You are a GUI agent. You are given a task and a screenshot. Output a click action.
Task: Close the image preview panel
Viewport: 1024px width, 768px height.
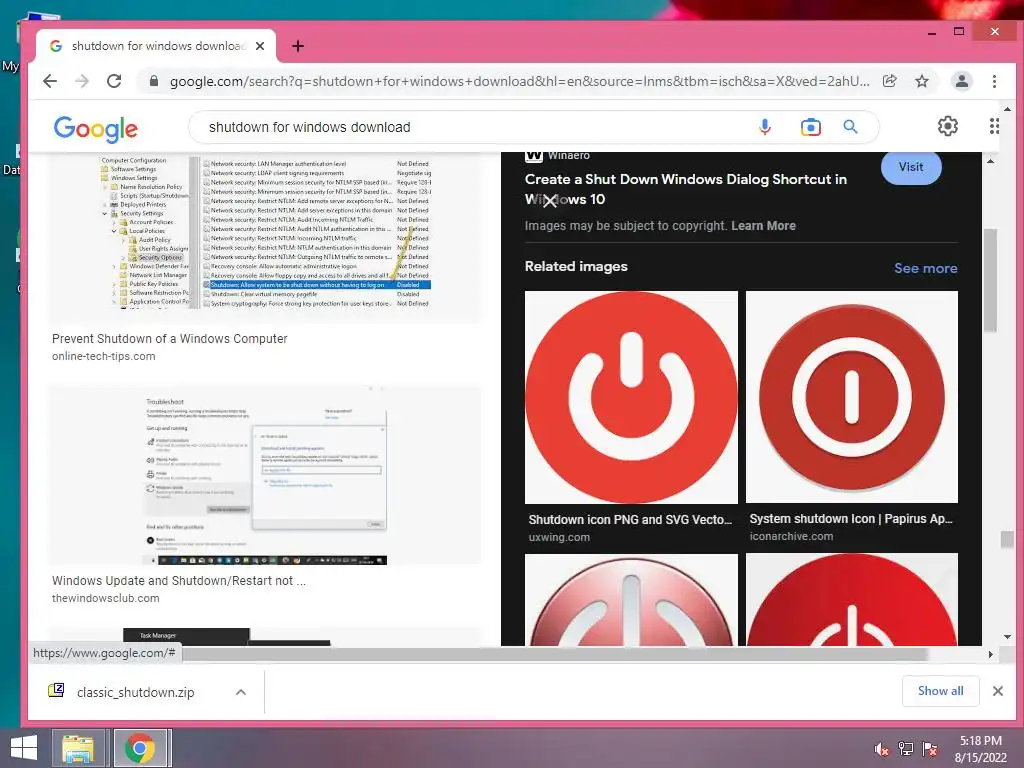point(549,201)
